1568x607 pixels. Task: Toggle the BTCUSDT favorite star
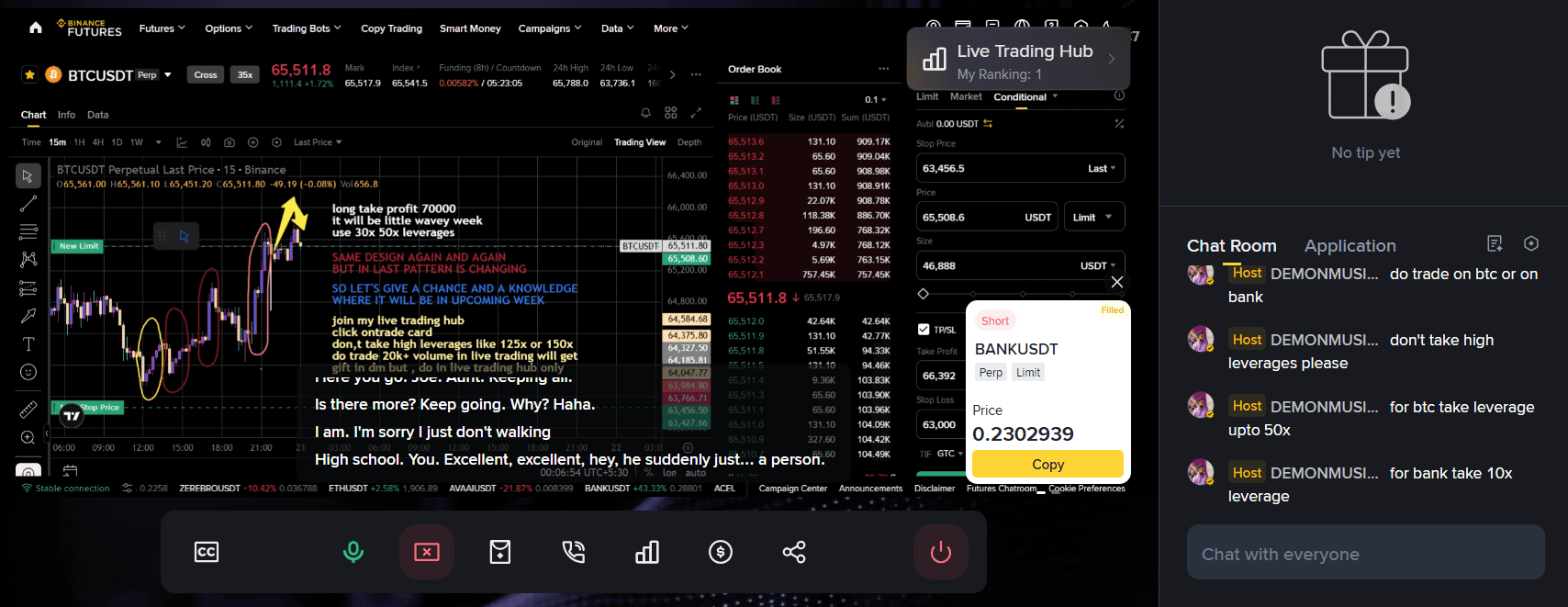(30, 74)
